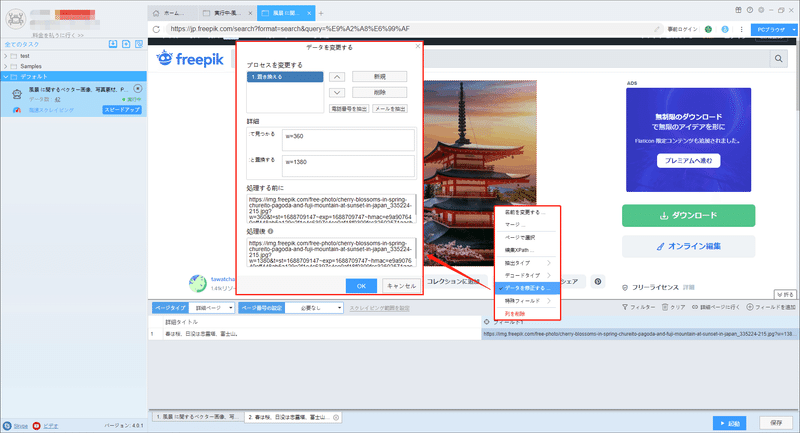Expand the 特殊フィールド submenu
Image resolution: width=800 pixels, height=433 pixels.
(x=528, y=301)
